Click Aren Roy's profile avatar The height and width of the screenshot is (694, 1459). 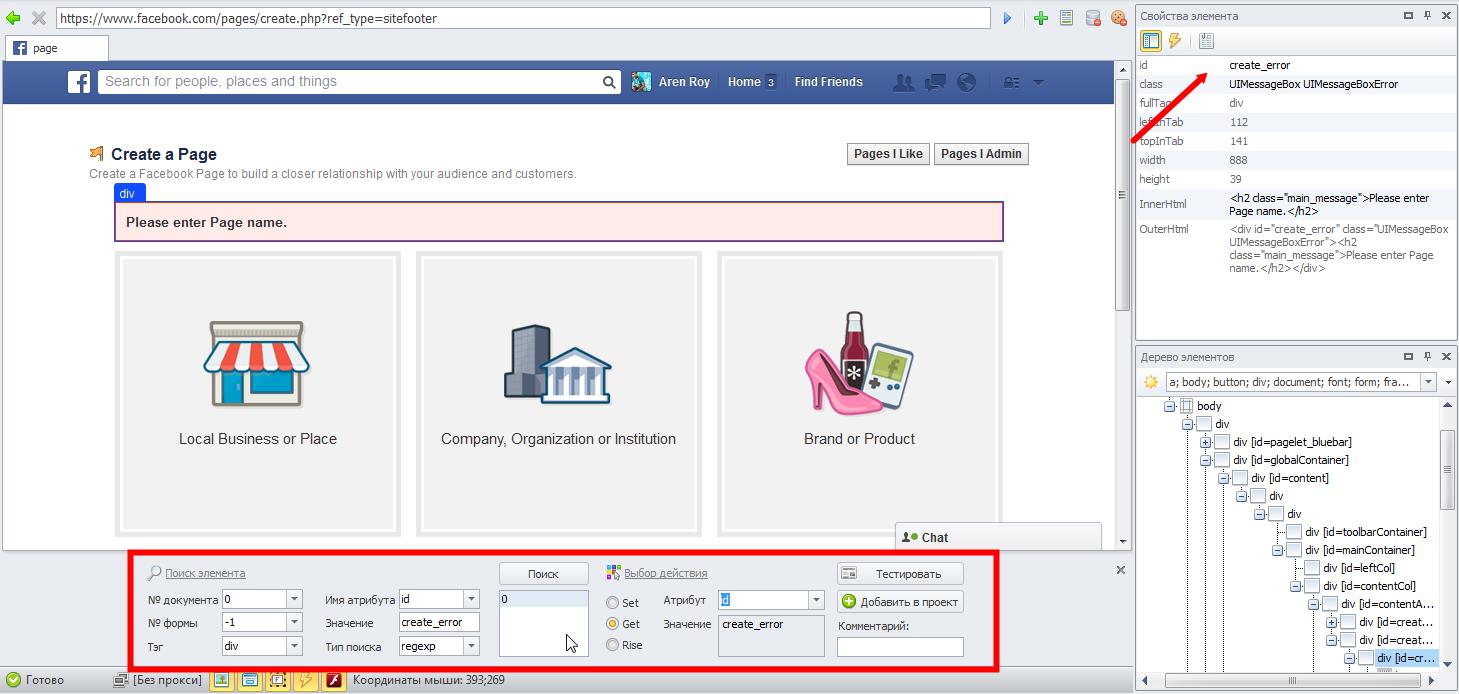[x=641, y=82]
